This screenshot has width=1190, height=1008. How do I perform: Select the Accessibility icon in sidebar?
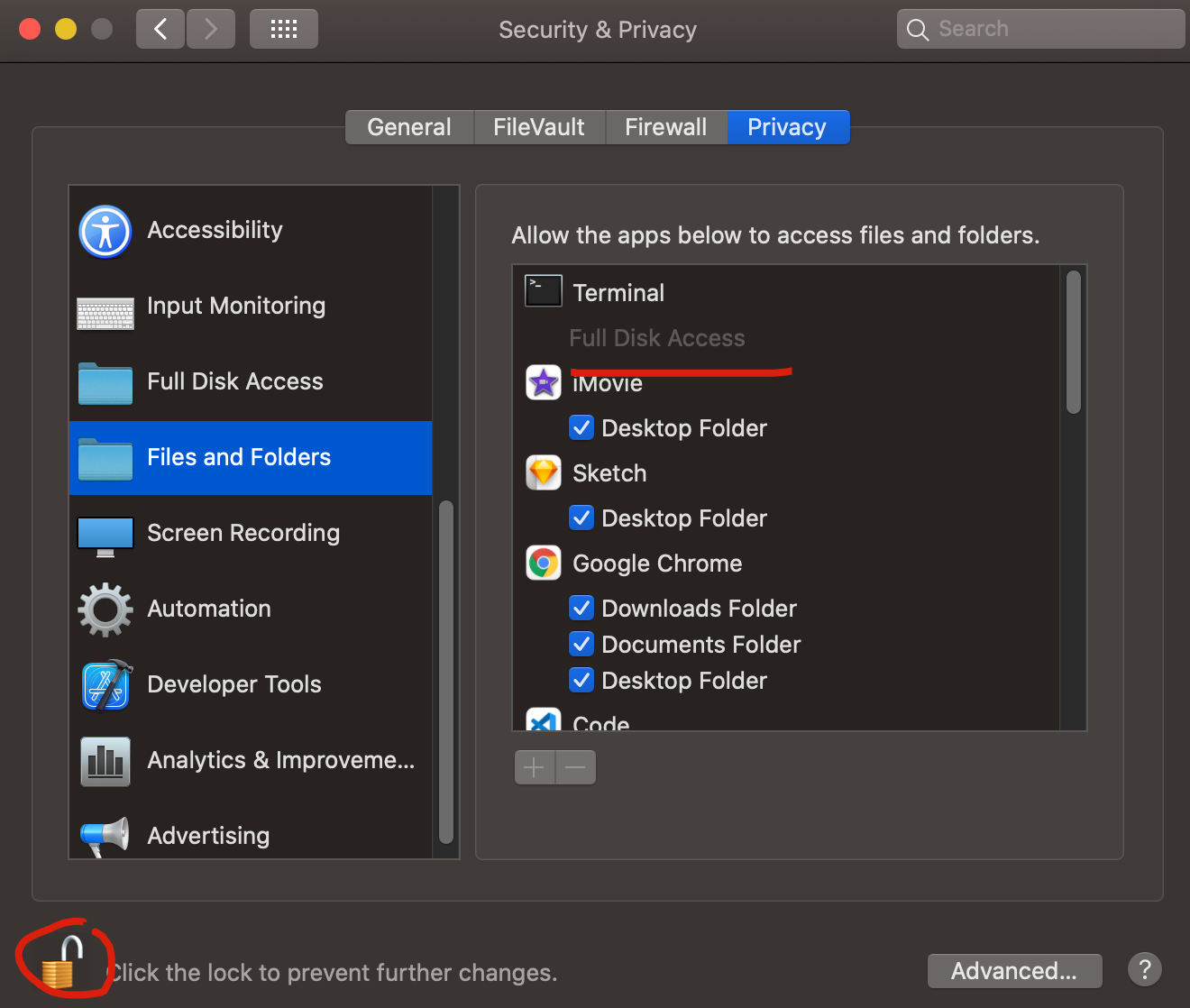105,232
